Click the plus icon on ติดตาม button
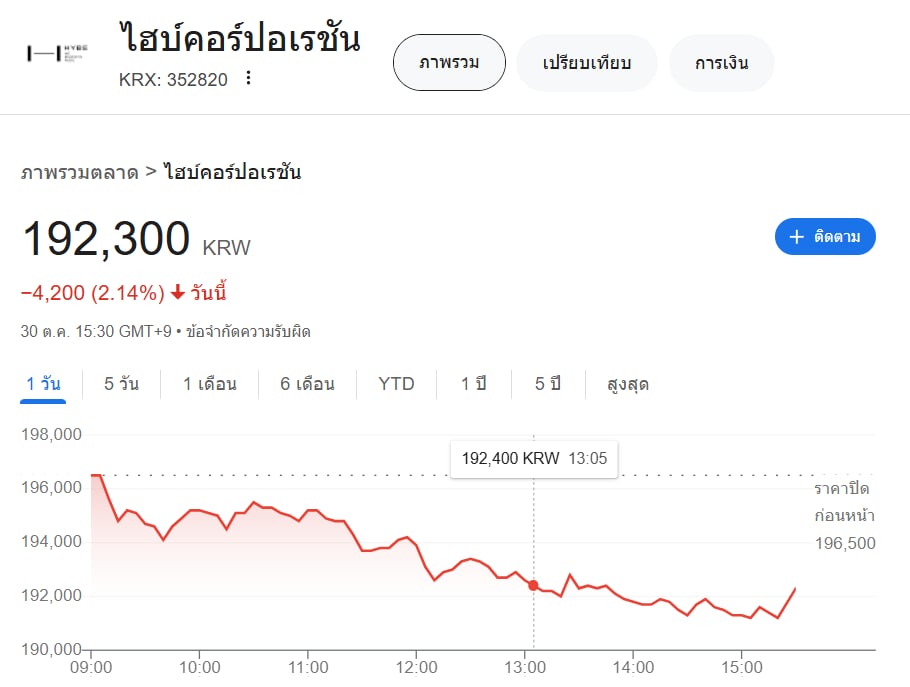Screen dimensions: 910x687 coord(796,237)
